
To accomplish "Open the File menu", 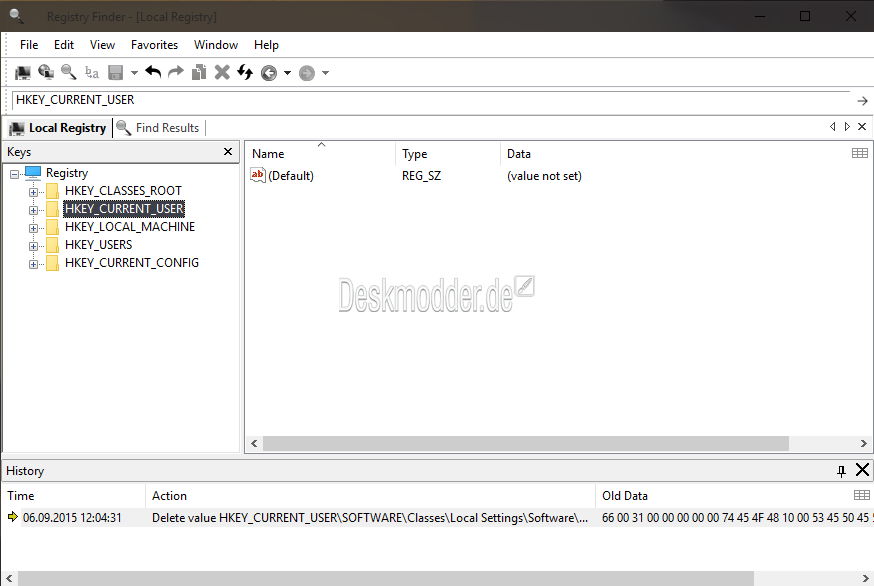I will [29, 45].
